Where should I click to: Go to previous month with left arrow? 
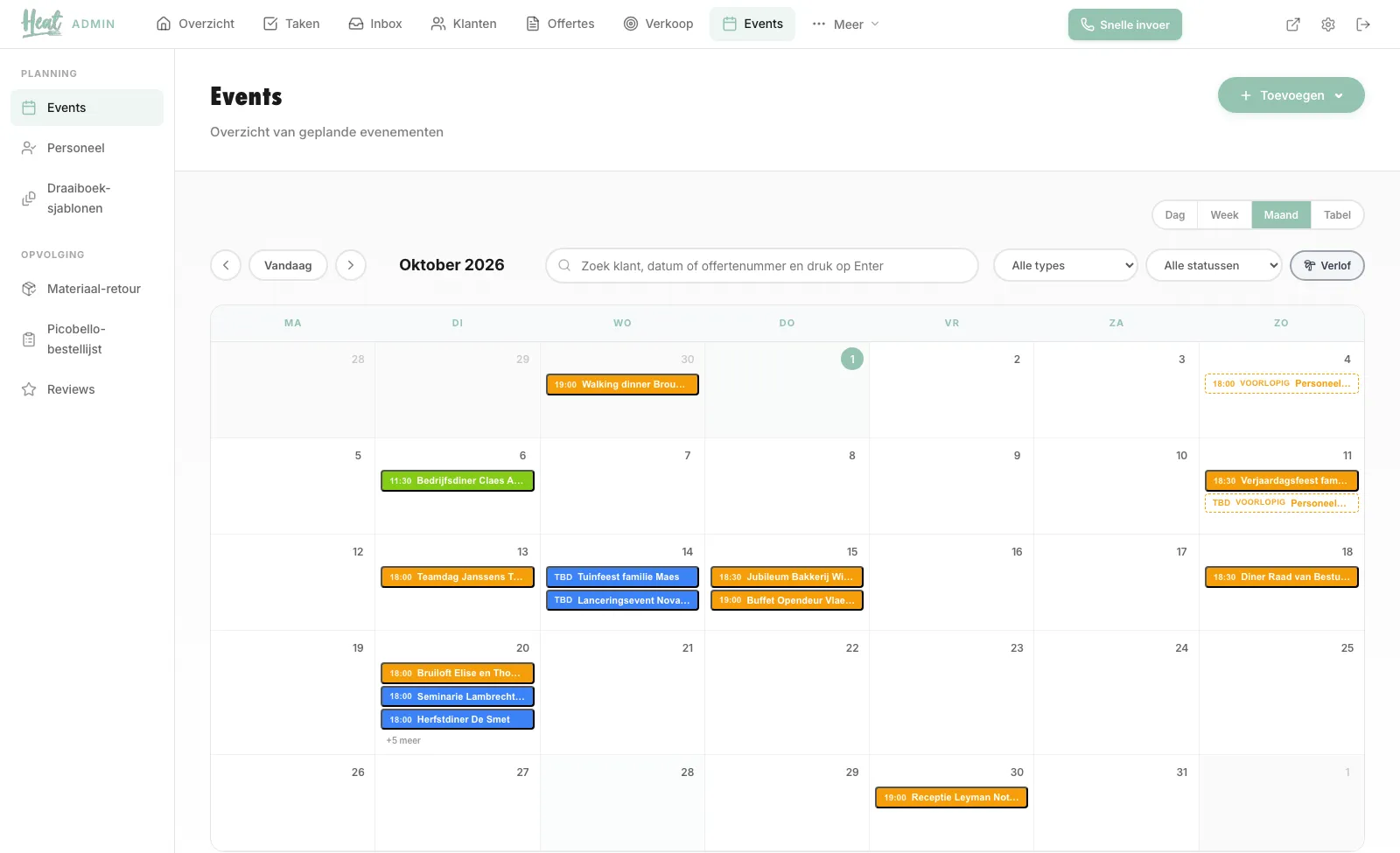226,265
